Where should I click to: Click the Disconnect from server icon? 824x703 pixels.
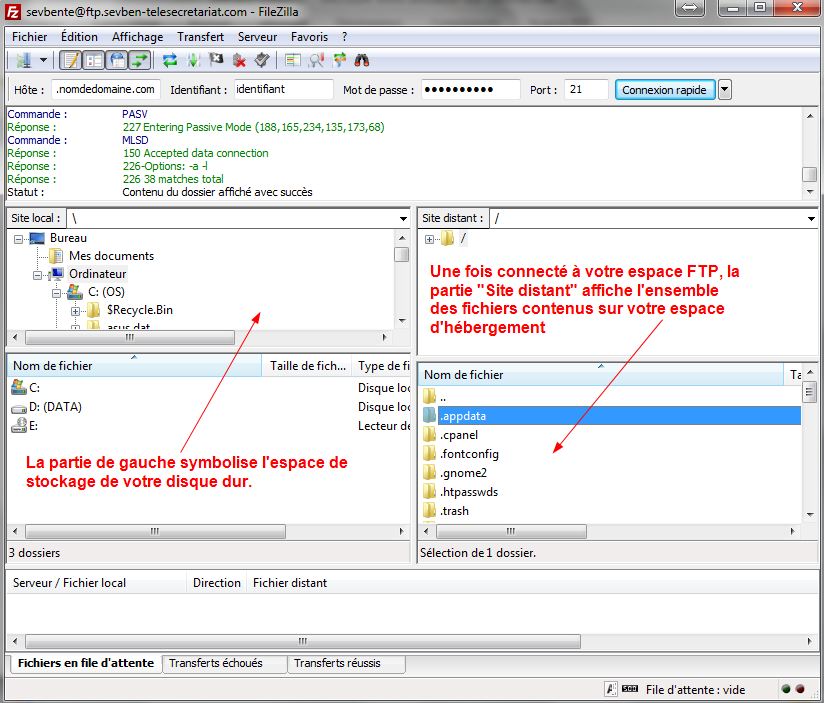point(239,60)
